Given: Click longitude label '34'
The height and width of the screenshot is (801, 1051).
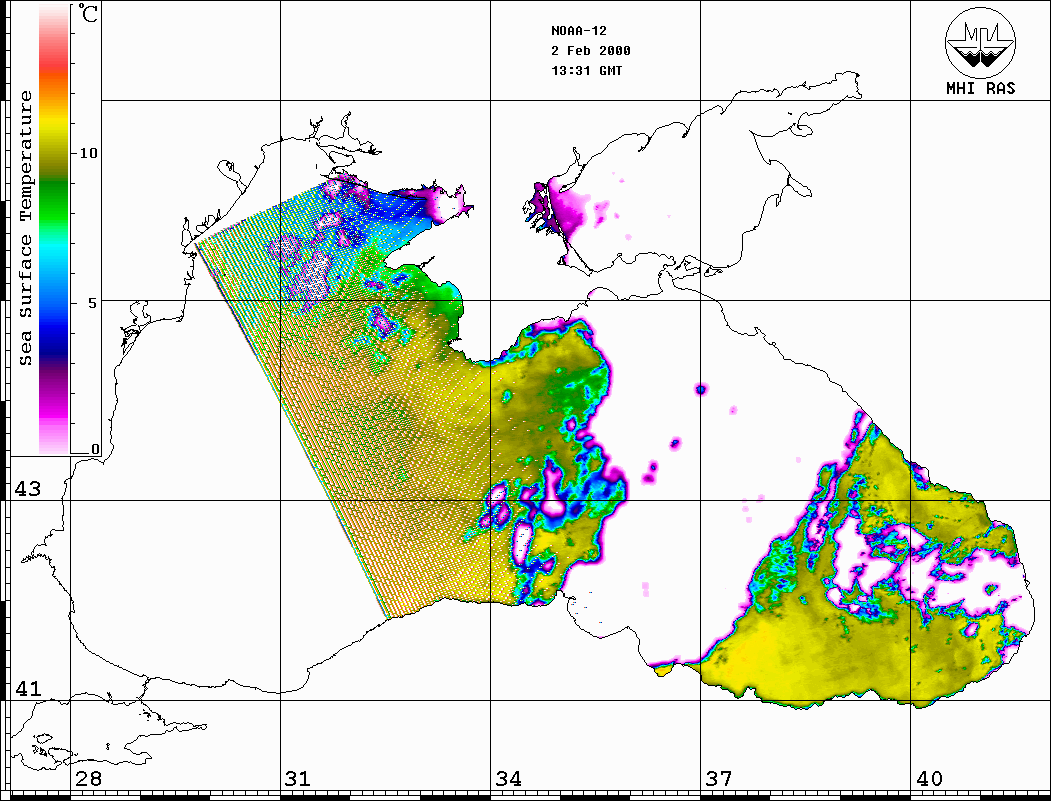Looking at the screenshot, I should pos(508,778).
